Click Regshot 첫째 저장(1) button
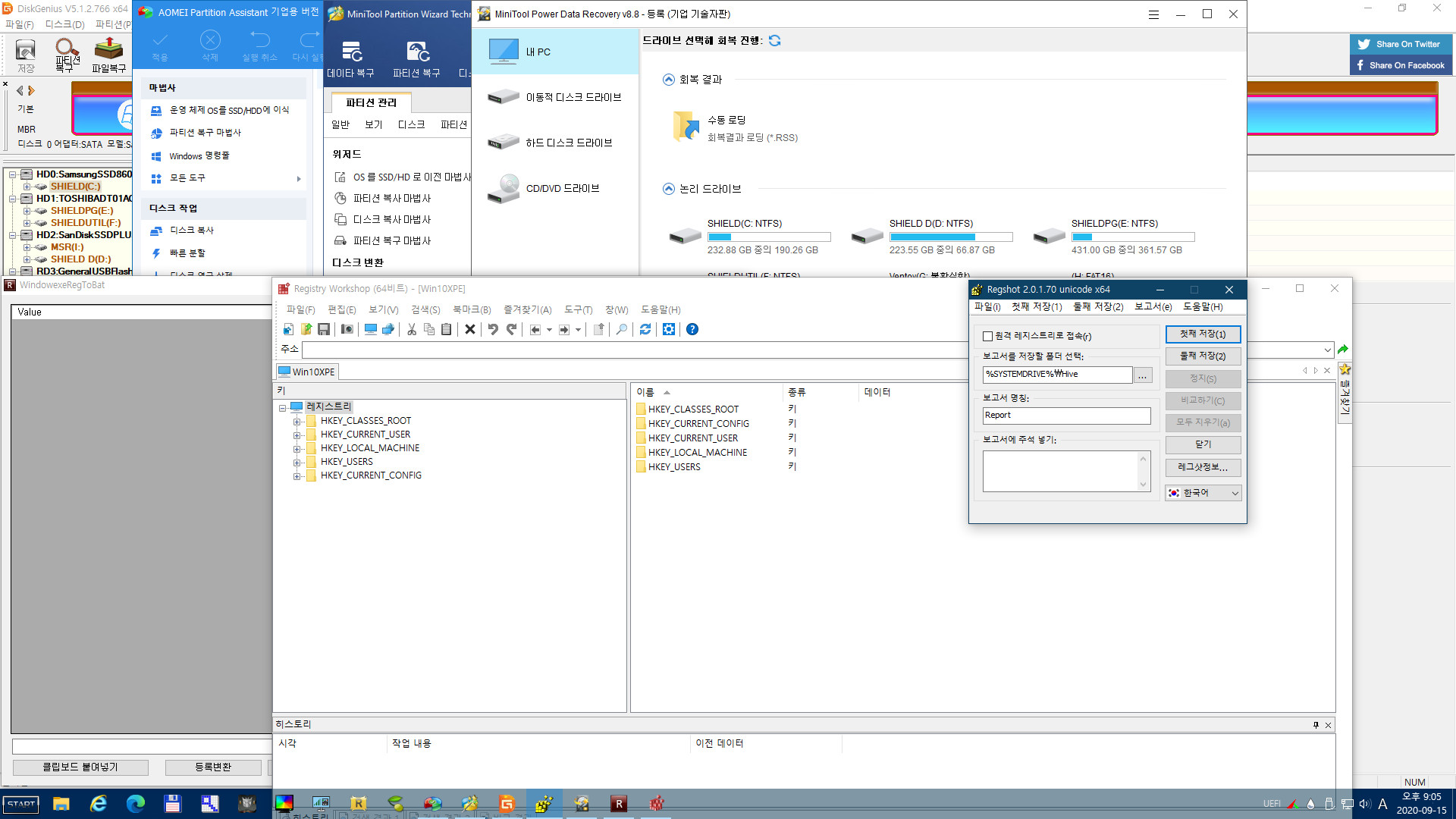This screenshot has width=1456, height=819. (1203, 334)
